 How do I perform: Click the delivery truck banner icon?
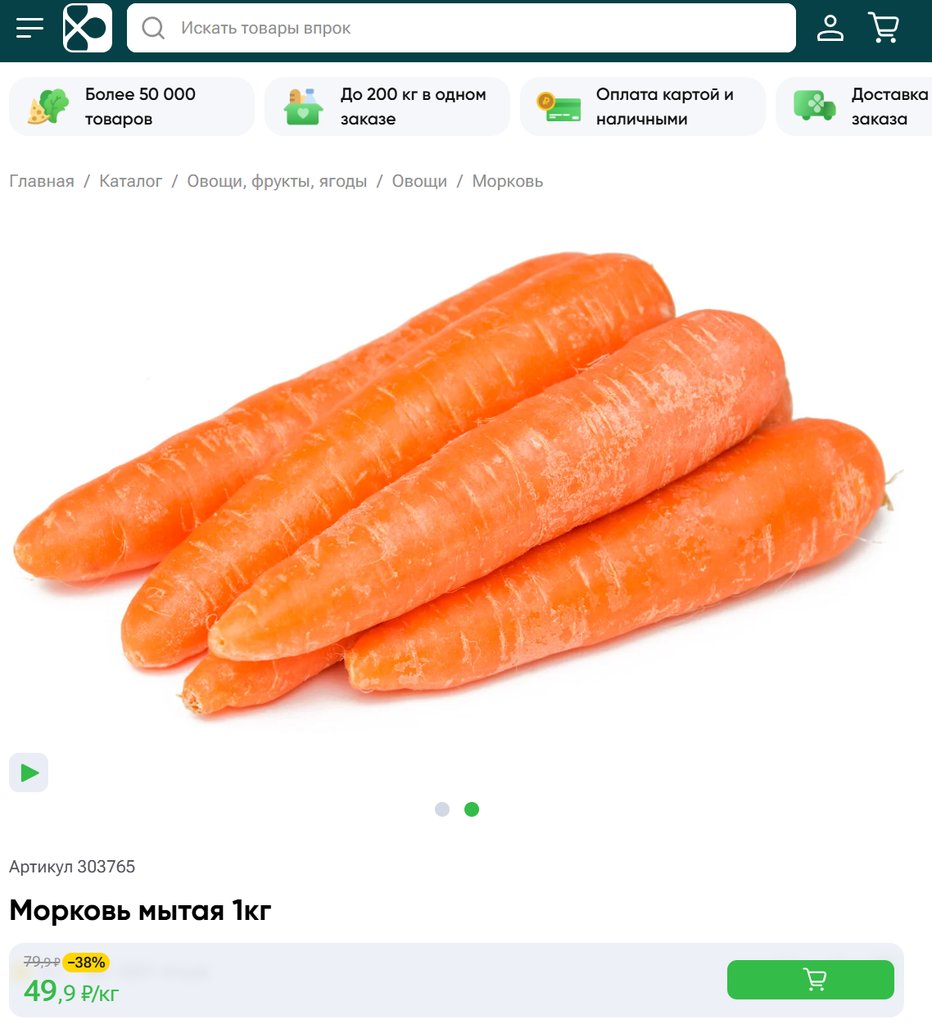click(x=814, y=106)
